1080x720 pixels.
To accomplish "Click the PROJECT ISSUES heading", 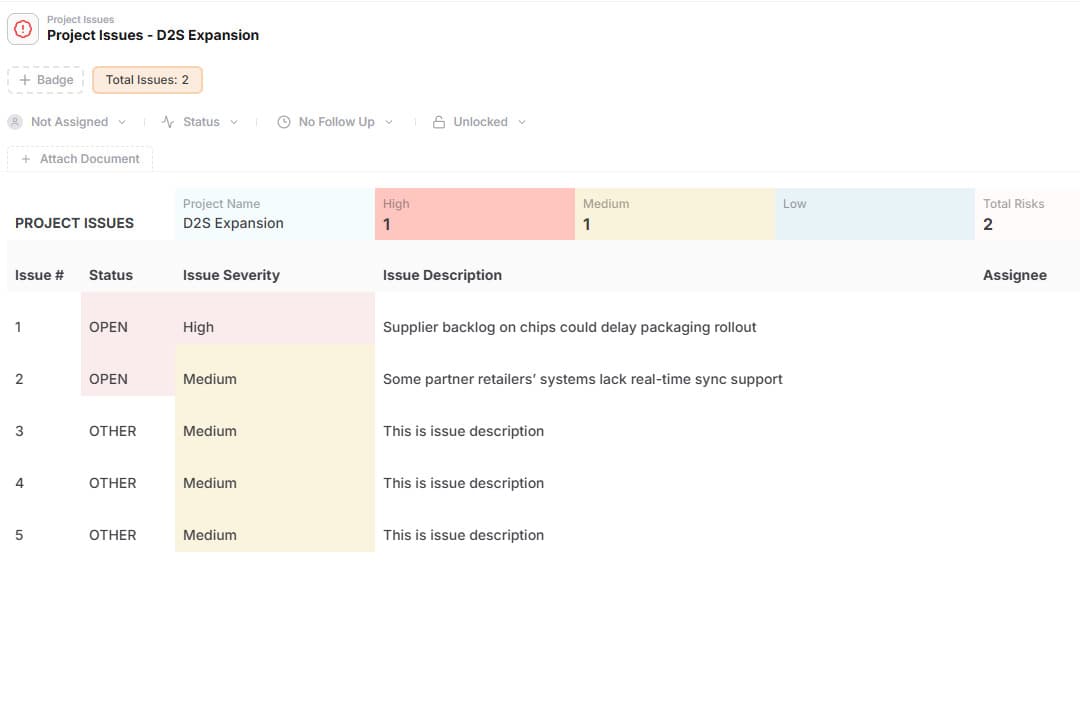I will (x=74, y=223).
